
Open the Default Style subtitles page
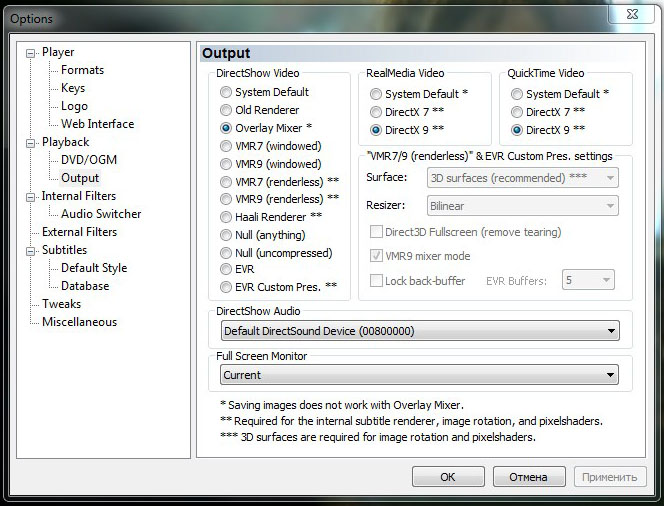click(94, 268)
